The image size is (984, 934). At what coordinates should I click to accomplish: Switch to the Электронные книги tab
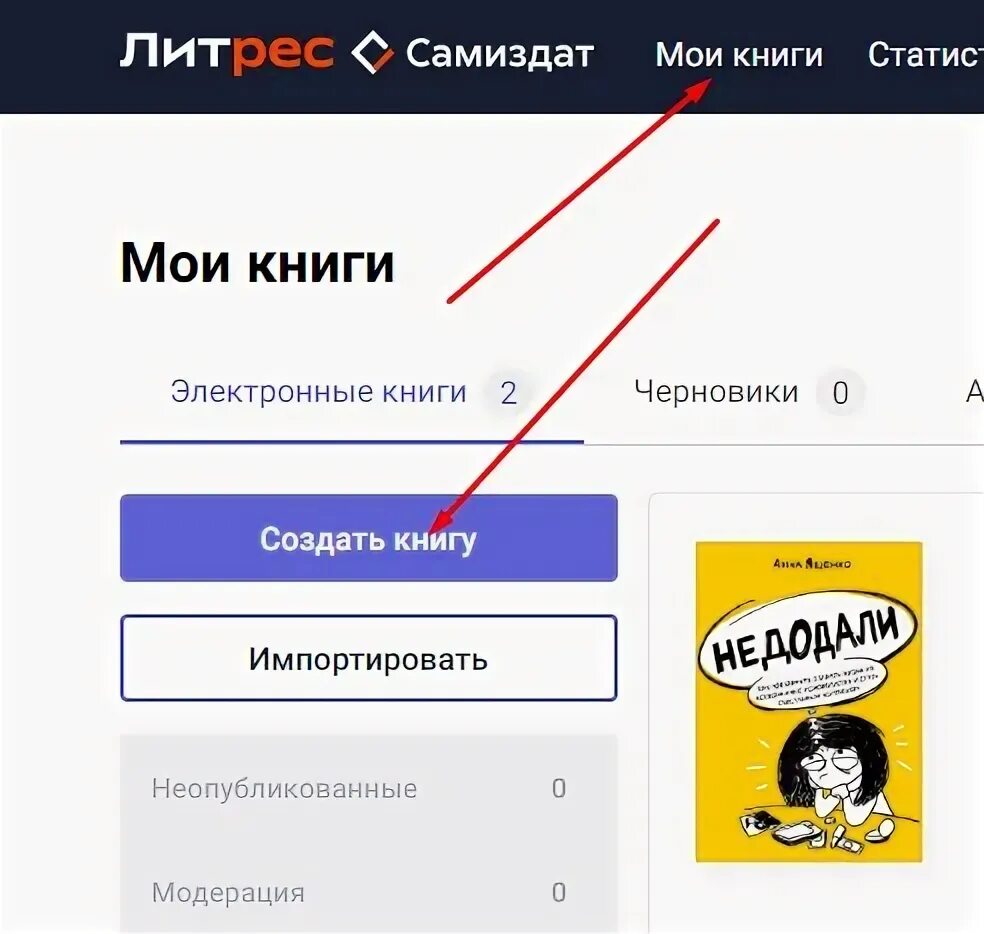[x=319, y=392]
